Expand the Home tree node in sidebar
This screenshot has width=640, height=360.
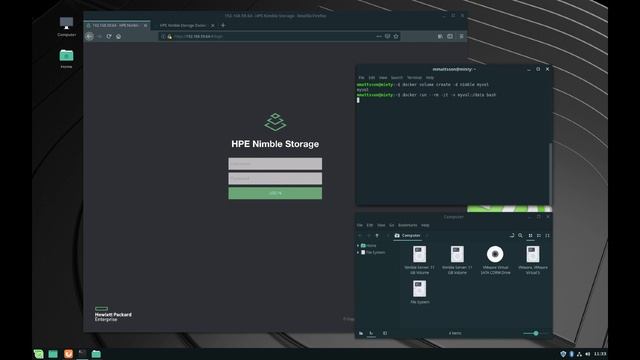pyautogui.click(x=358, y=246)
